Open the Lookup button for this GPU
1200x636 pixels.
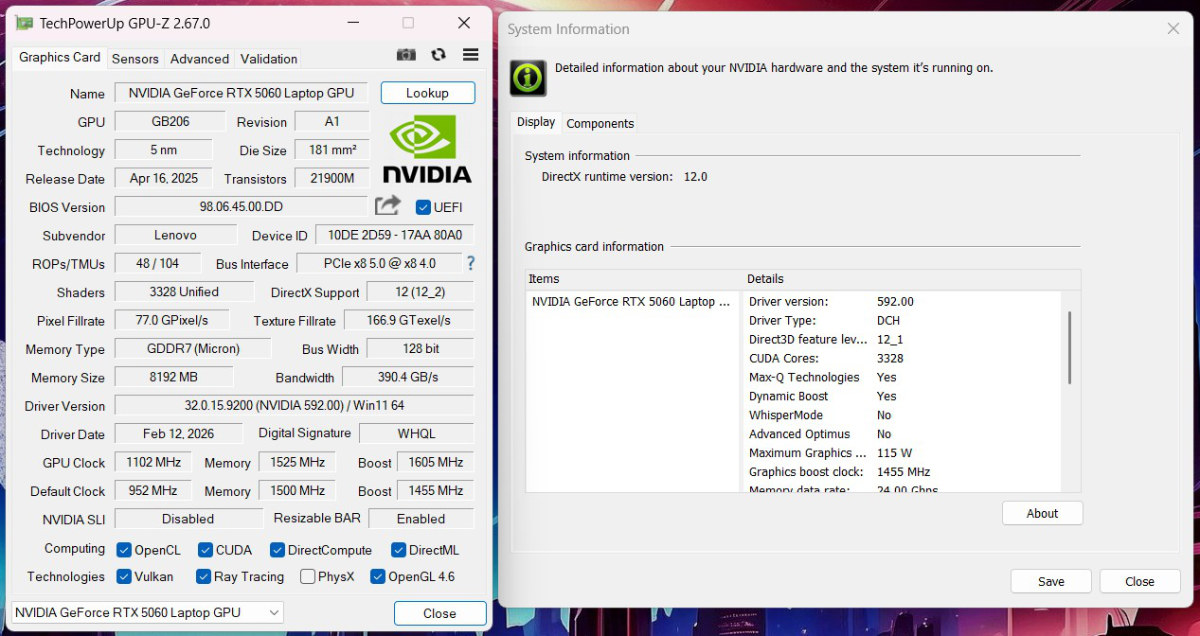pos(427,92)
